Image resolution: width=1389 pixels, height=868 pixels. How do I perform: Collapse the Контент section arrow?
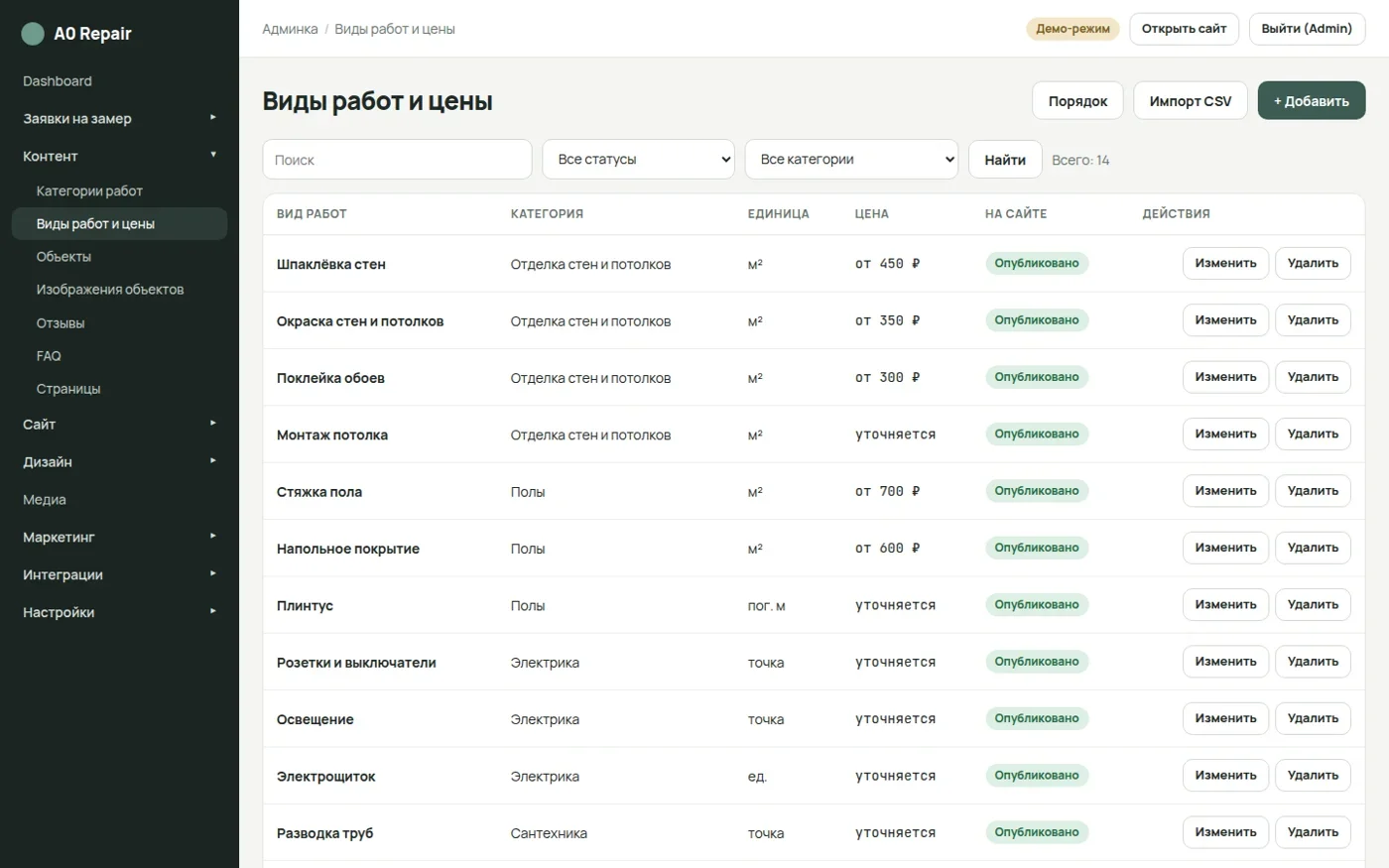[x=212, y=155]
